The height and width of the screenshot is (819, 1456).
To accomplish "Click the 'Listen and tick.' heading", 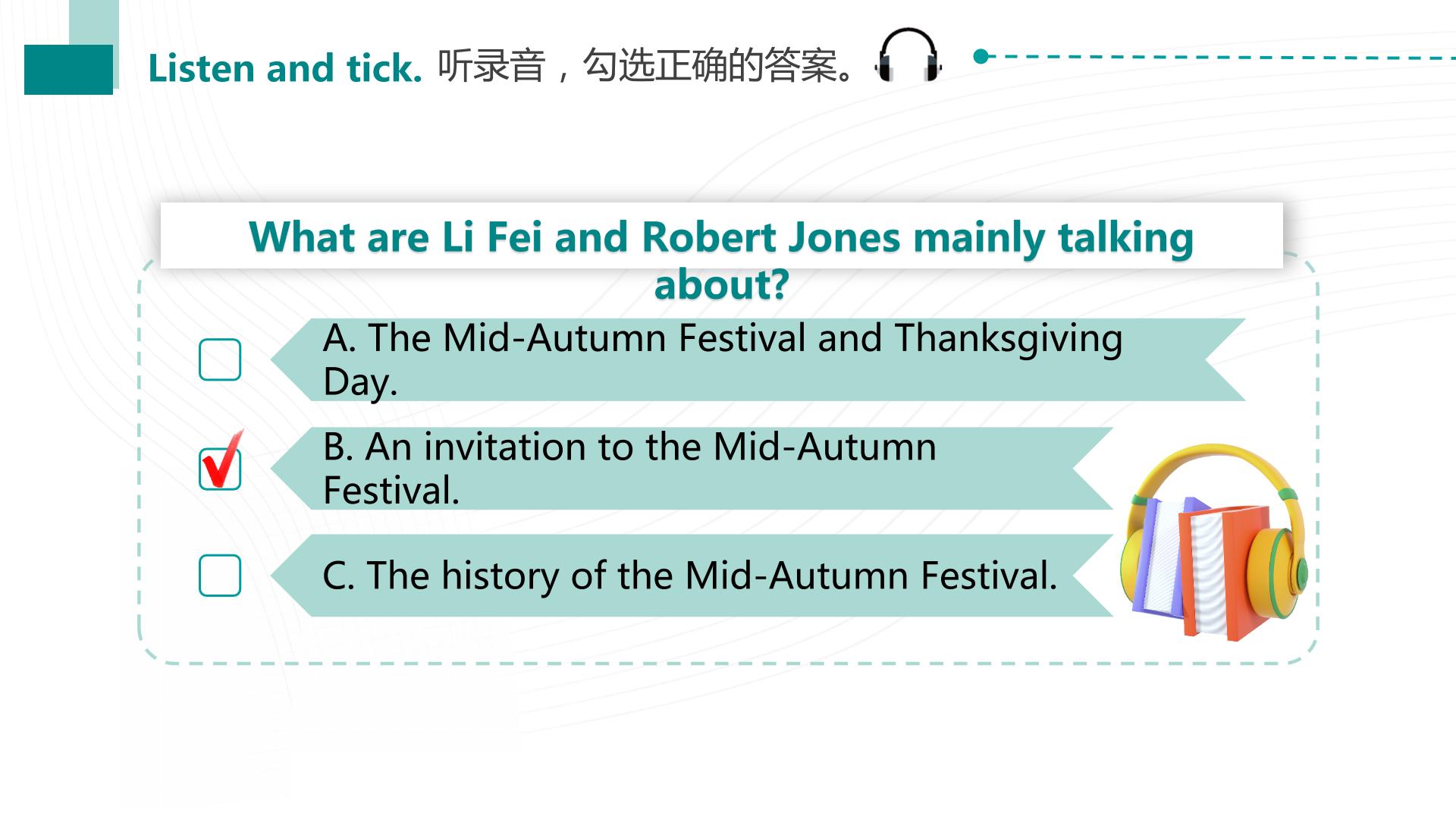I will click(x=284, y=68).
